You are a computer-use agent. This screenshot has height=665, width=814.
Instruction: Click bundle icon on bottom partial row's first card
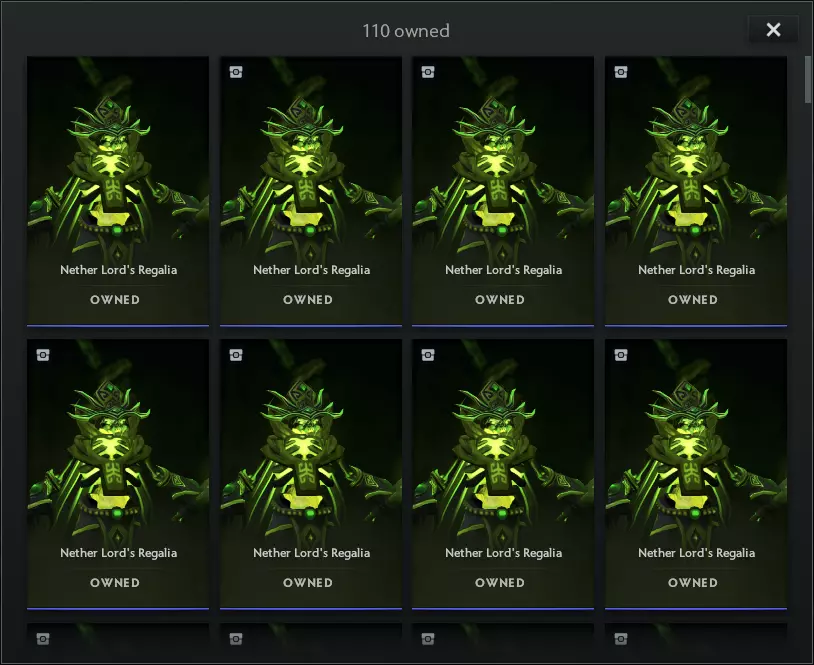[x=42, y=636]
